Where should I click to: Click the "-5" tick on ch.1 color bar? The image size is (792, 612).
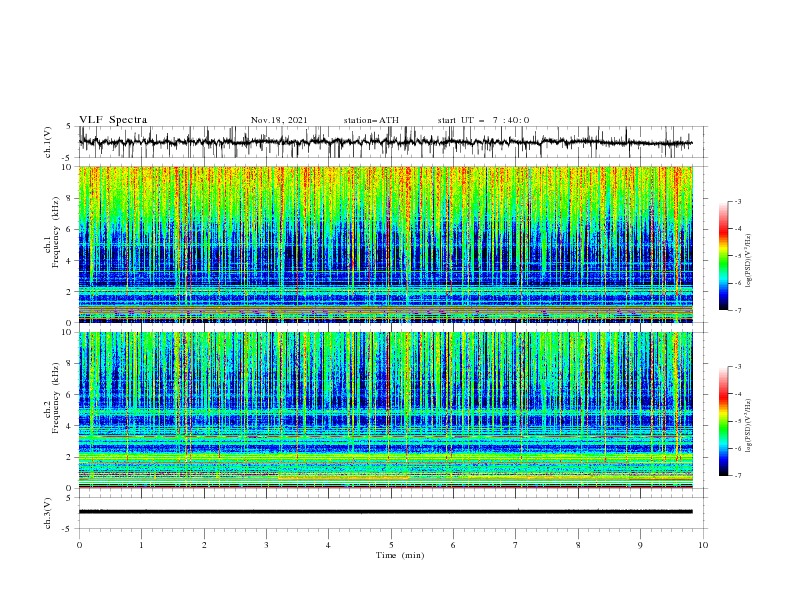[737, 256]
